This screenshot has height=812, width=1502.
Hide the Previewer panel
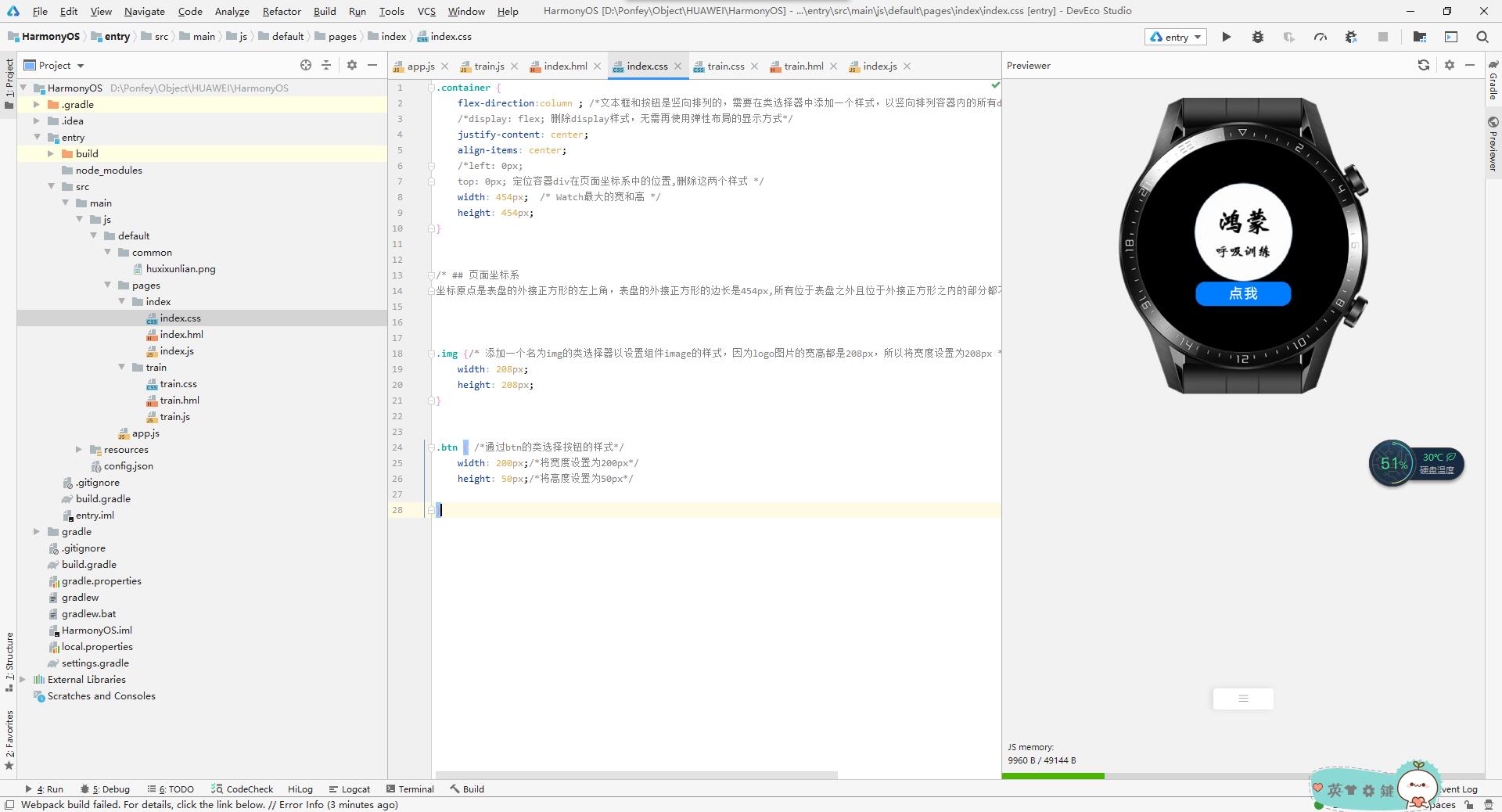1470,65
